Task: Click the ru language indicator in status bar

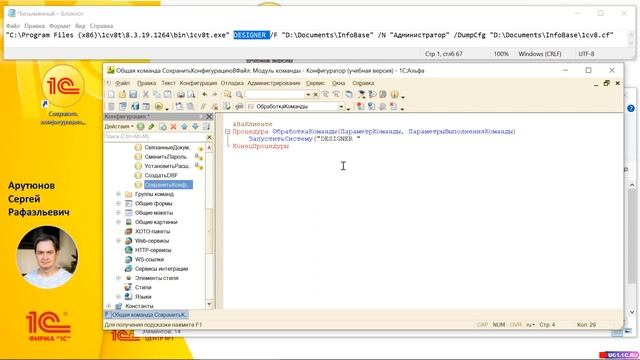Action: tap(530, 325)
